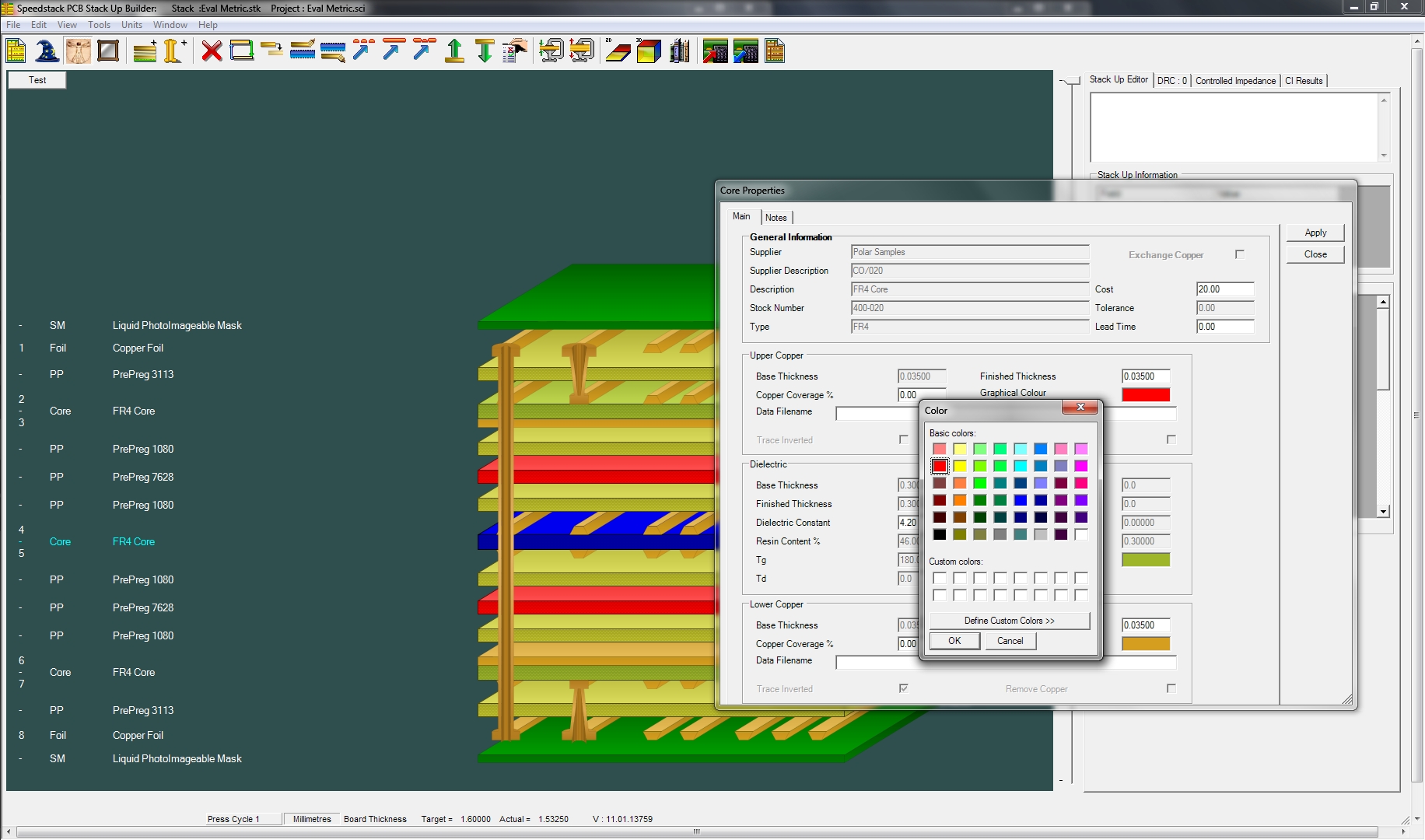Open the materials library books icon
This screenshot has height=840, width=1425.
679,51
